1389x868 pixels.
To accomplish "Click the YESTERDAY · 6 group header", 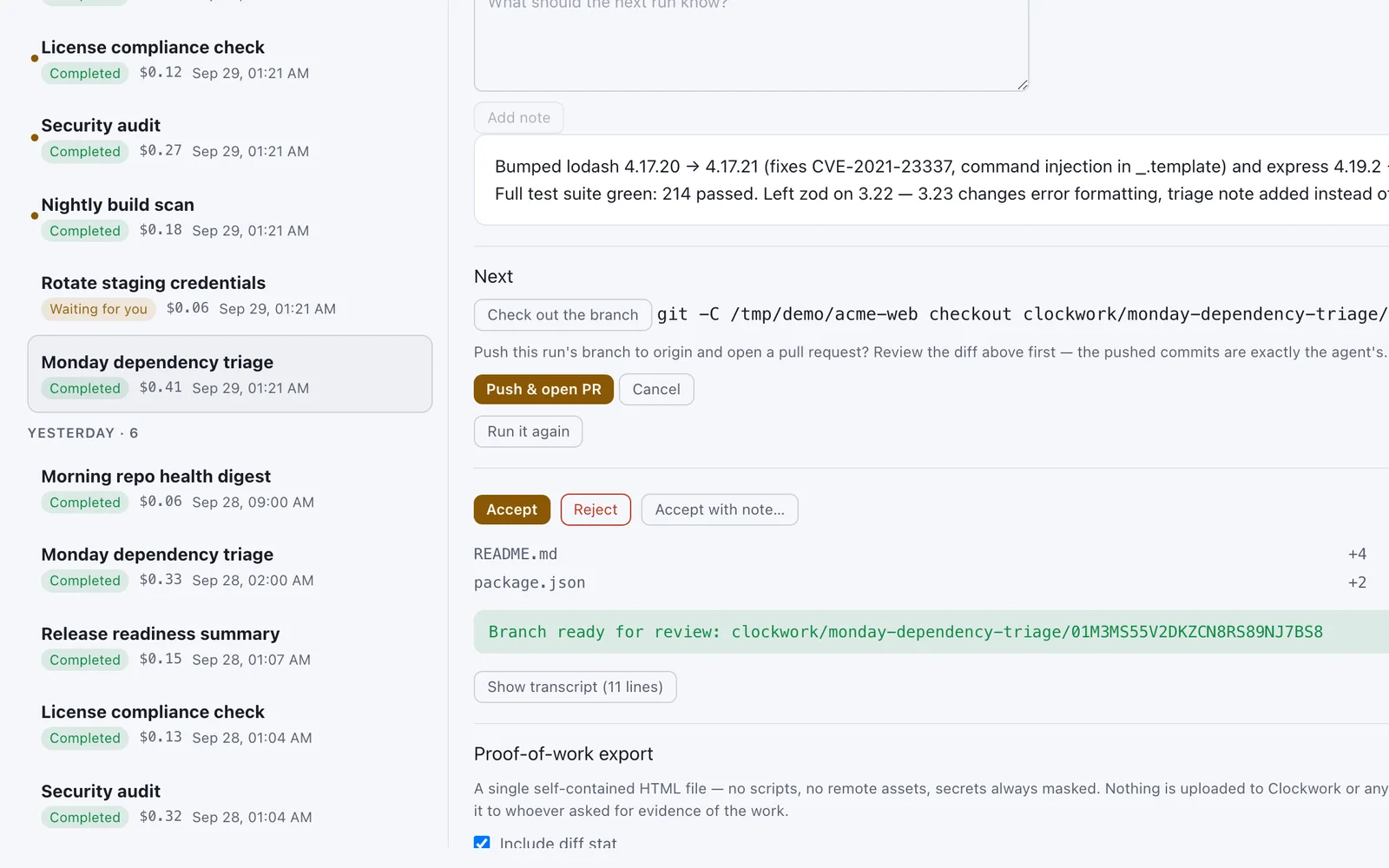I will (82, 433).
